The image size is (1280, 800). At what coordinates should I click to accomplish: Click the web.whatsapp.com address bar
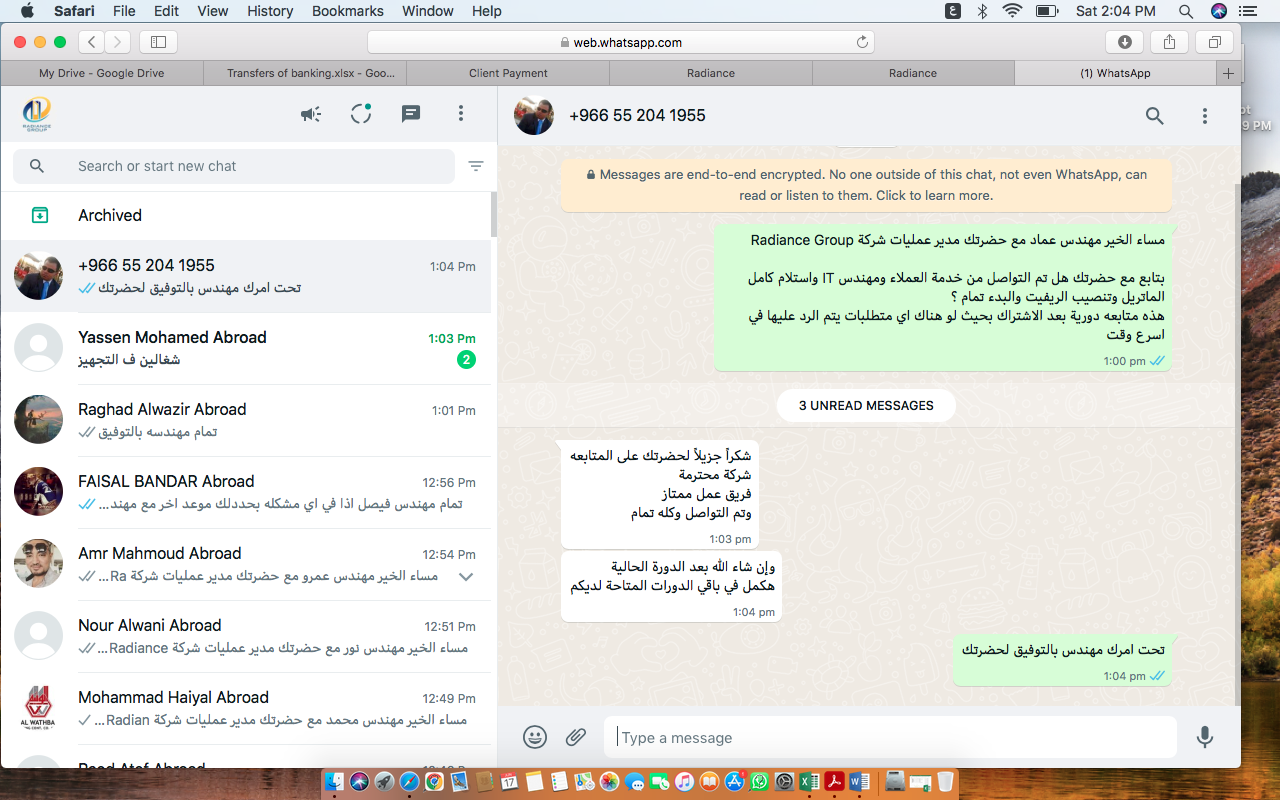tap(621, 42)
